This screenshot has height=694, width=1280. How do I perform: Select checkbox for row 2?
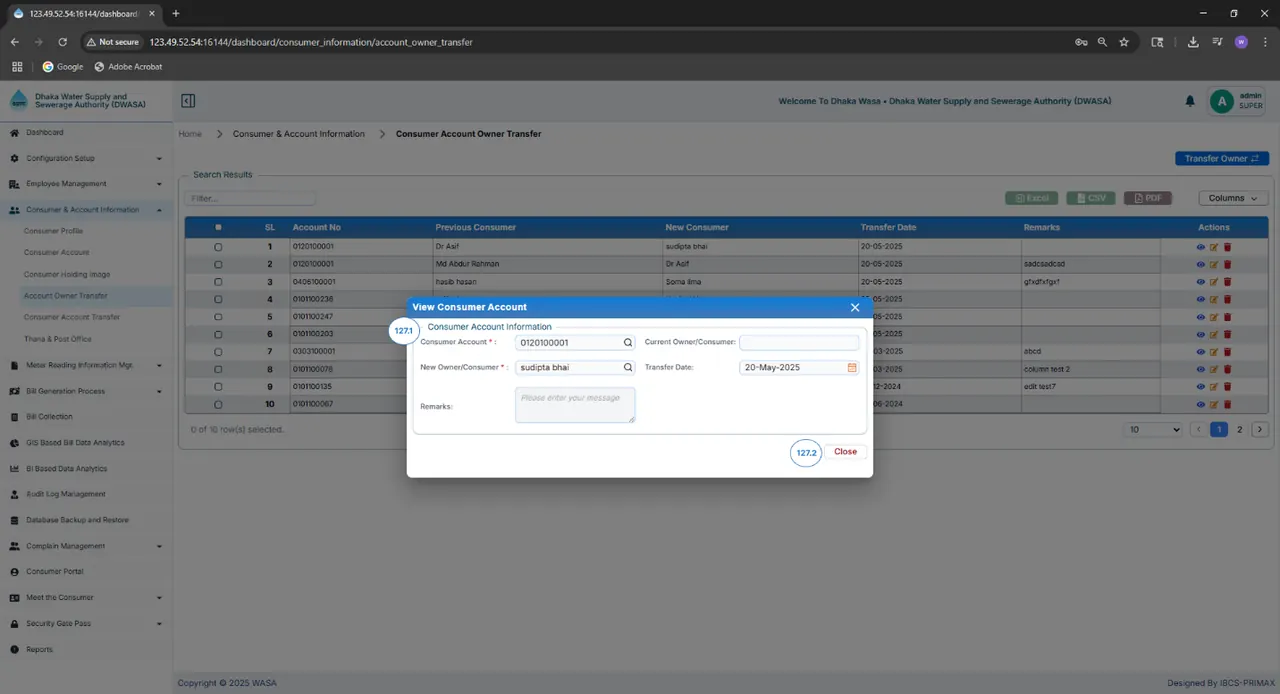point(218,264)
